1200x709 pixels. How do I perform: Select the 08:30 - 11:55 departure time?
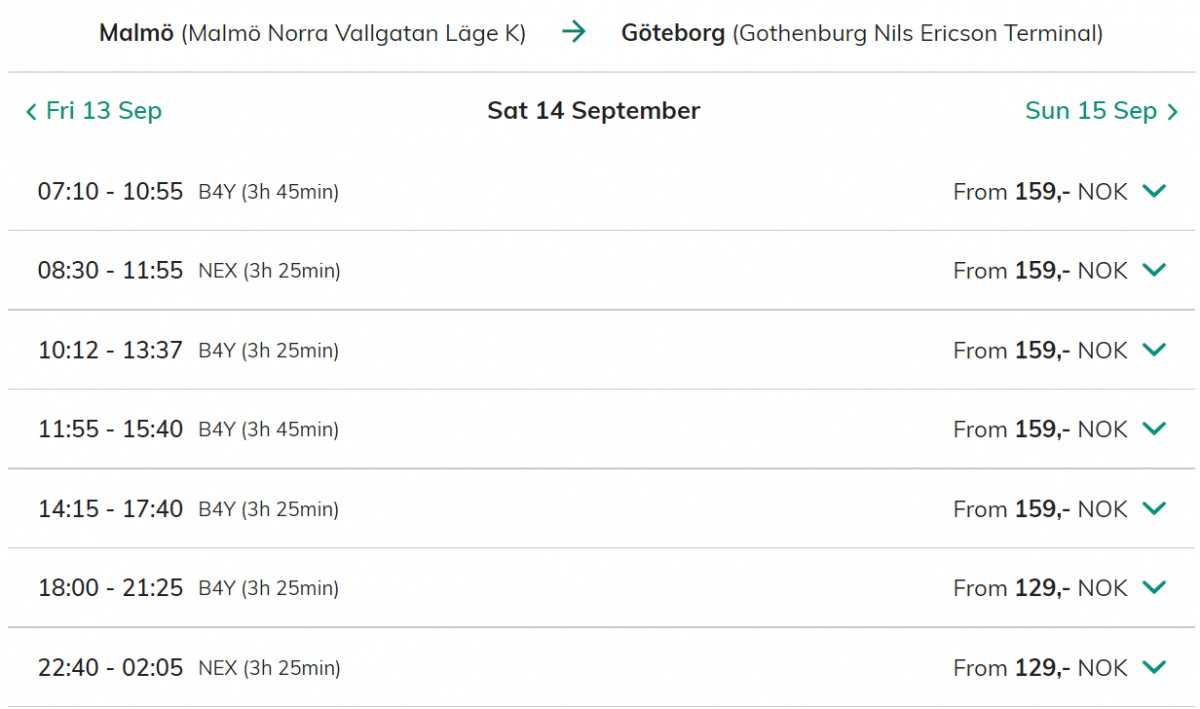click(x=110, y=270)
